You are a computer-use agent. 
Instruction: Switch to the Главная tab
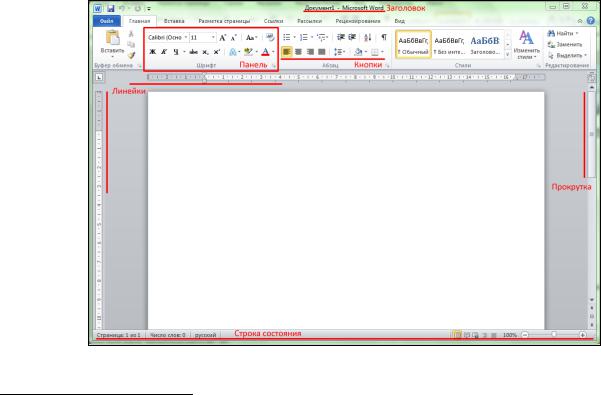click(x=140, y=21)
